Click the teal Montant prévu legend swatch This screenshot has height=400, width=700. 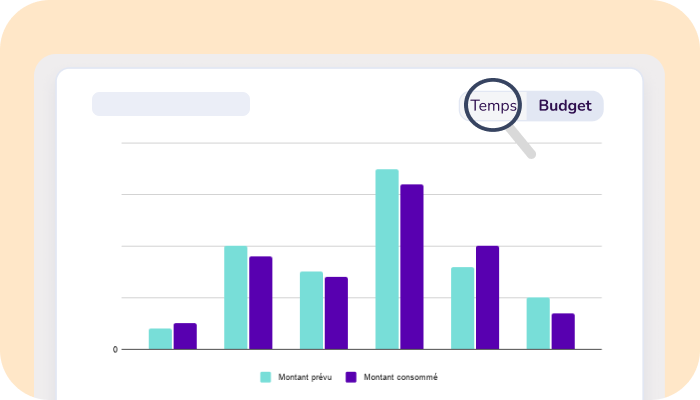tap(266, 377)
